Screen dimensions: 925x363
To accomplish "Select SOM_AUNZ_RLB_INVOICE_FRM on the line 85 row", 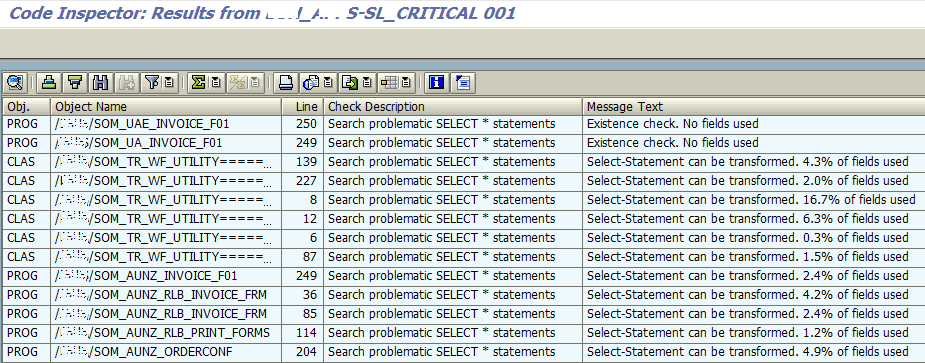I will [x=160, y=313].
